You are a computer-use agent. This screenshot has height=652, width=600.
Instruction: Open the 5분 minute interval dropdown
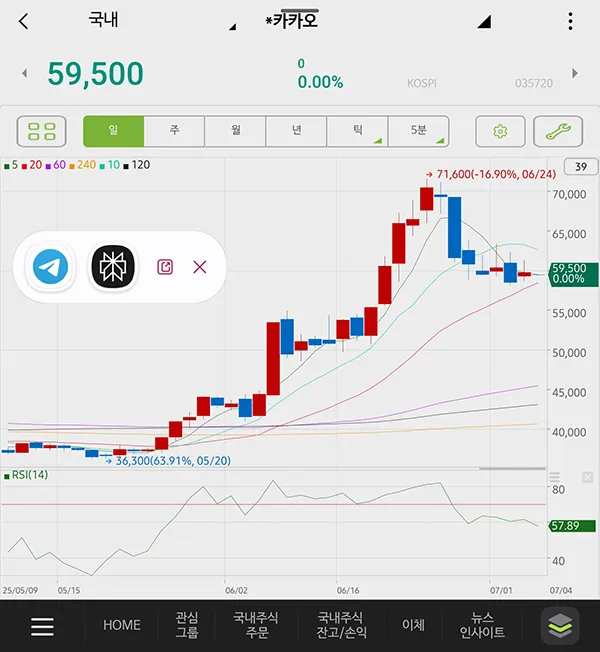[x=419, y=131]
